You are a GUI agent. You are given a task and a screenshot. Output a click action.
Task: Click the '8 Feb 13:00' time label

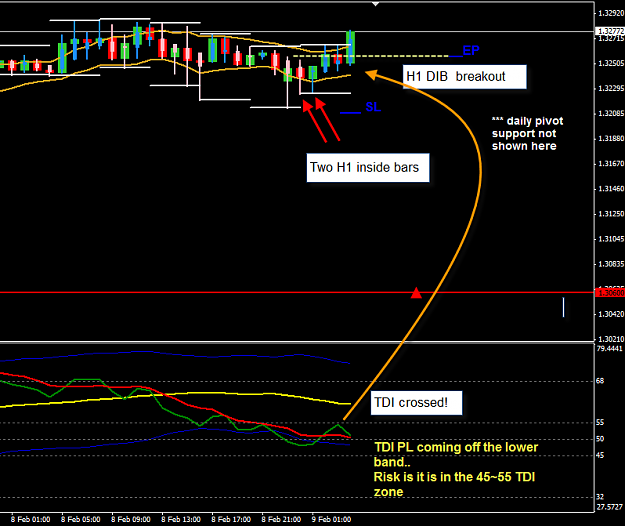[x=181, y=520]
